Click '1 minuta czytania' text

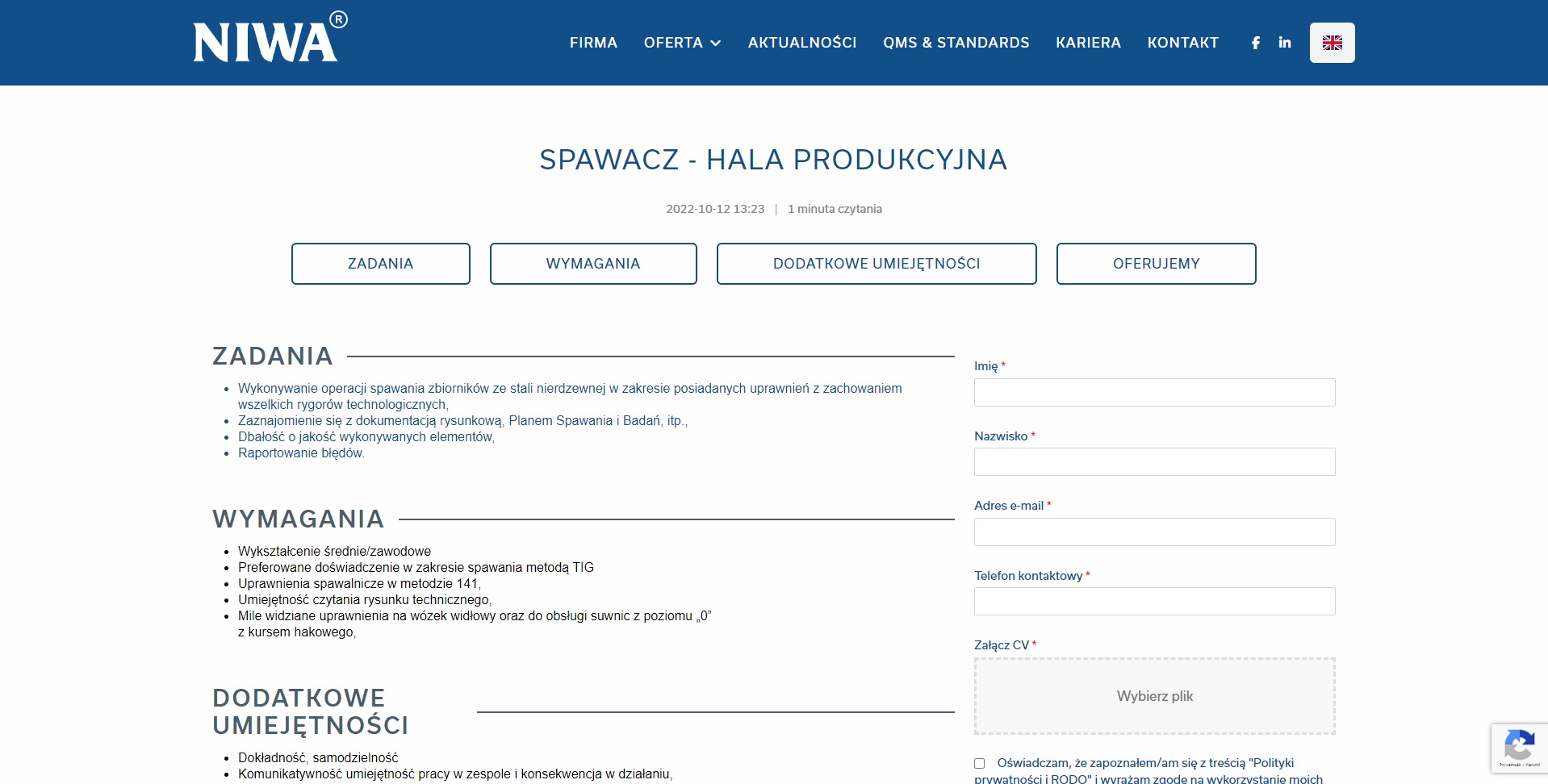click(835, 209)
